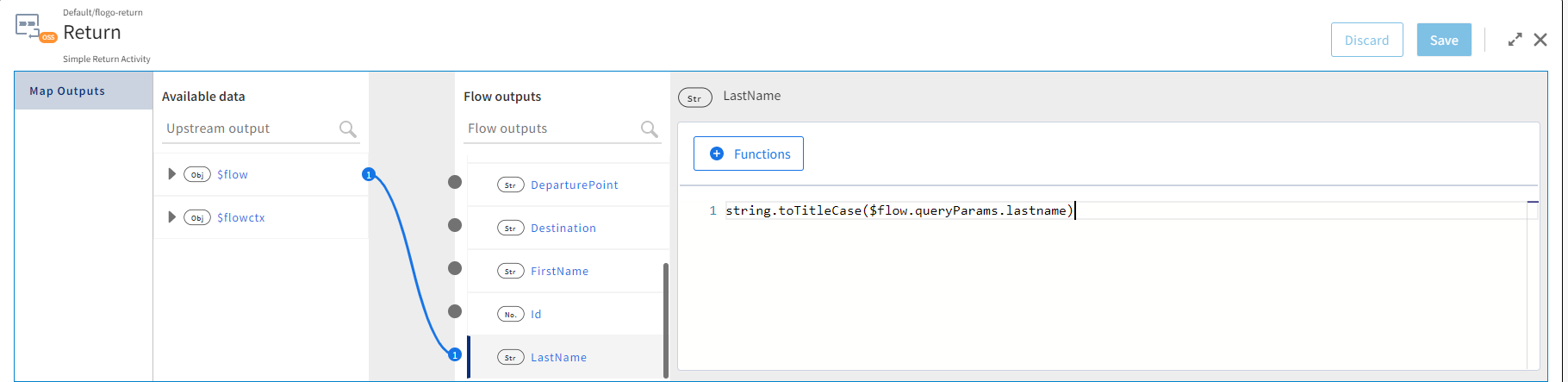The height and width of the screenshot is (382, 1568).
Task: Click the Return activity icon
Action: 34,28
